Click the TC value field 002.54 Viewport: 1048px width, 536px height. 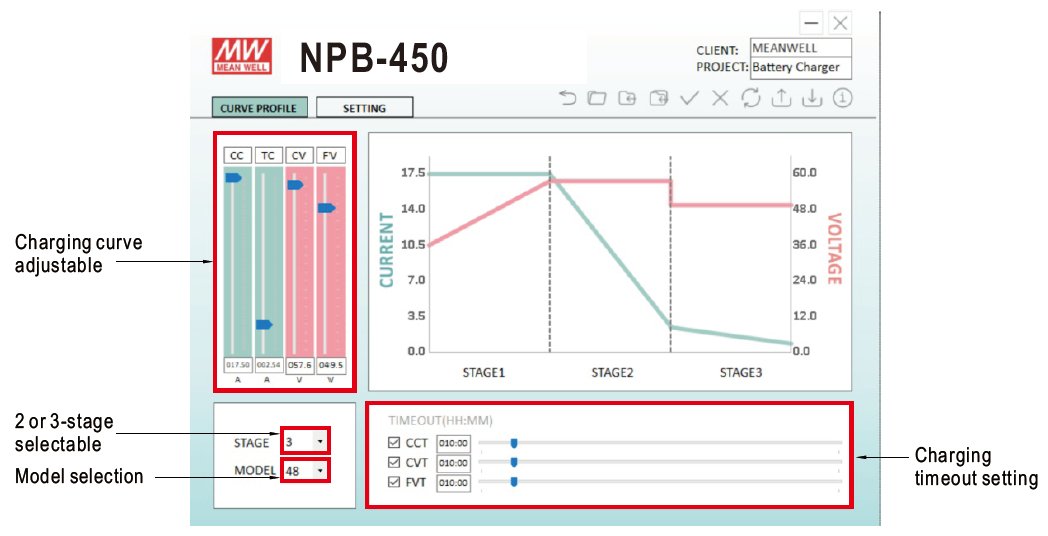[x=268, y=366]
